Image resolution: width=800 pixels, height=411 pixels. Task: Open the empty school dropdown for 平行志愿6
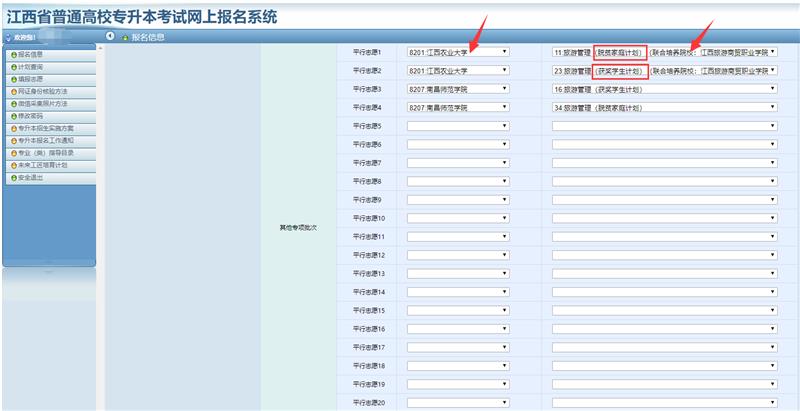click(x=458, y=144)
